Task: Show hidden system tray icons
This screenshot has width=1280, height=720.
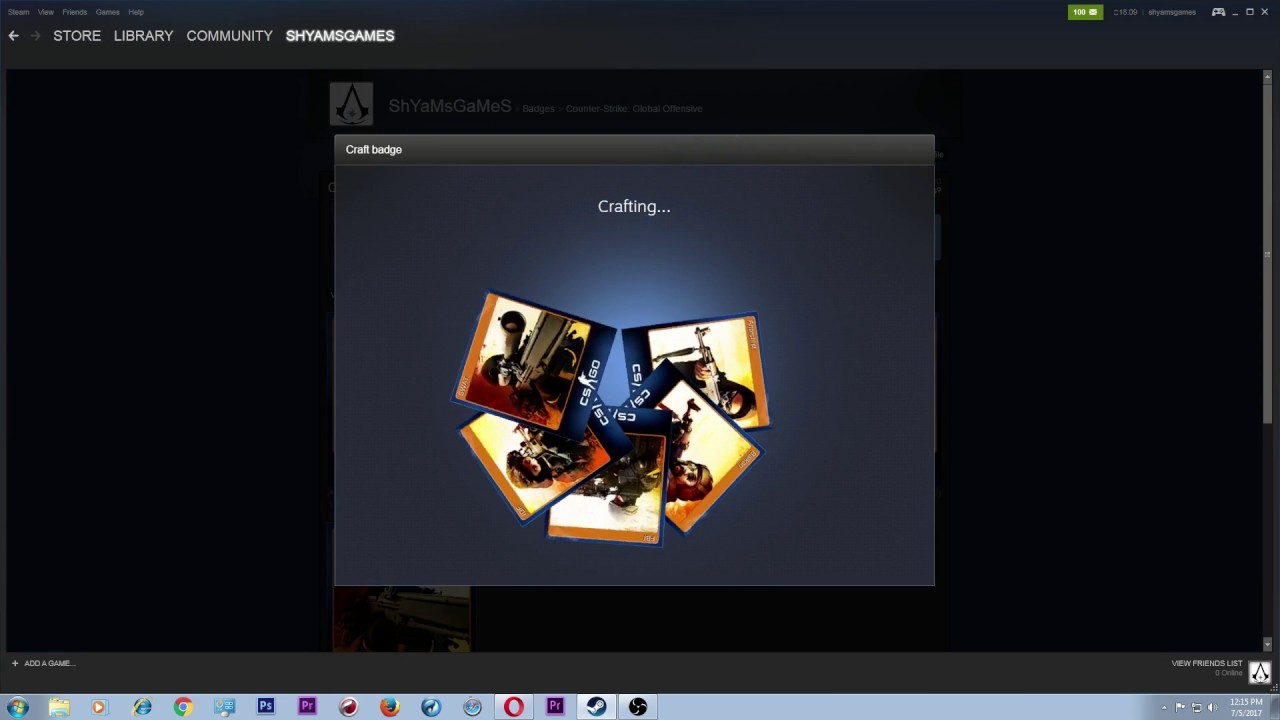Action: coord(1163,708)
